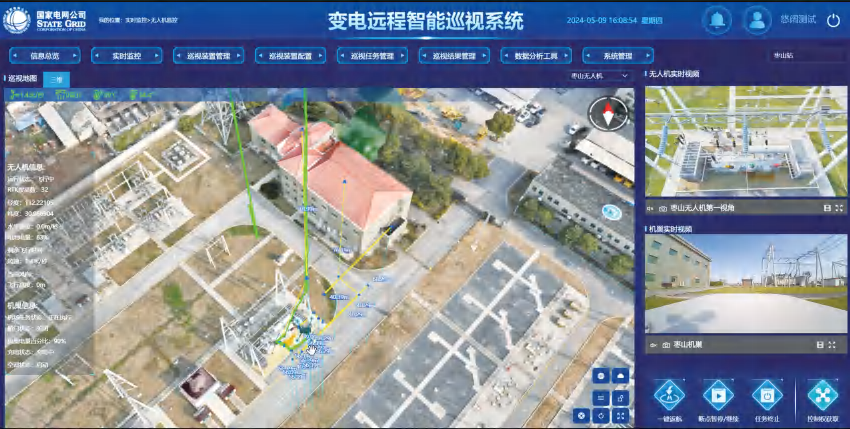Viewport: 850px width, 429px height.
Task: Click the alarm bell notification icon
Action: click(715, 20)
